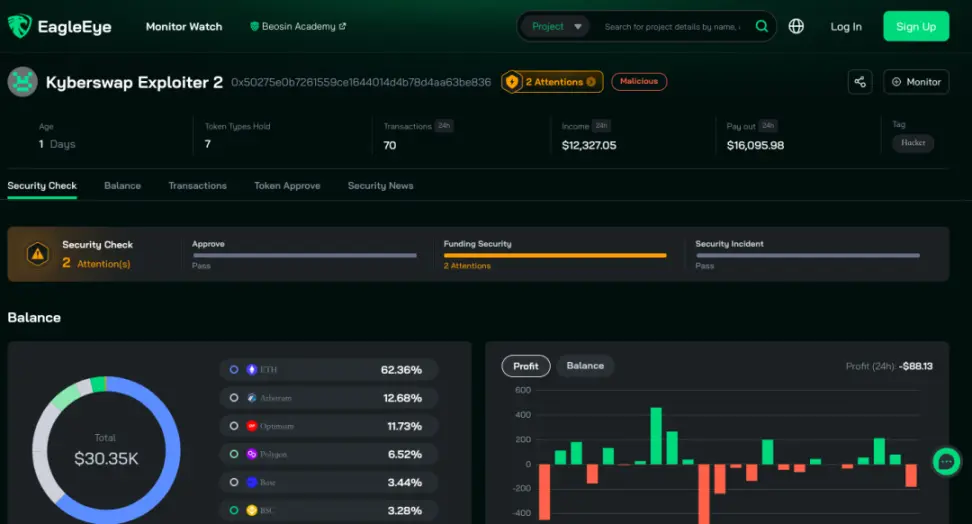
Task: Expand the Approve check section
Action: [x=304, y=254]
